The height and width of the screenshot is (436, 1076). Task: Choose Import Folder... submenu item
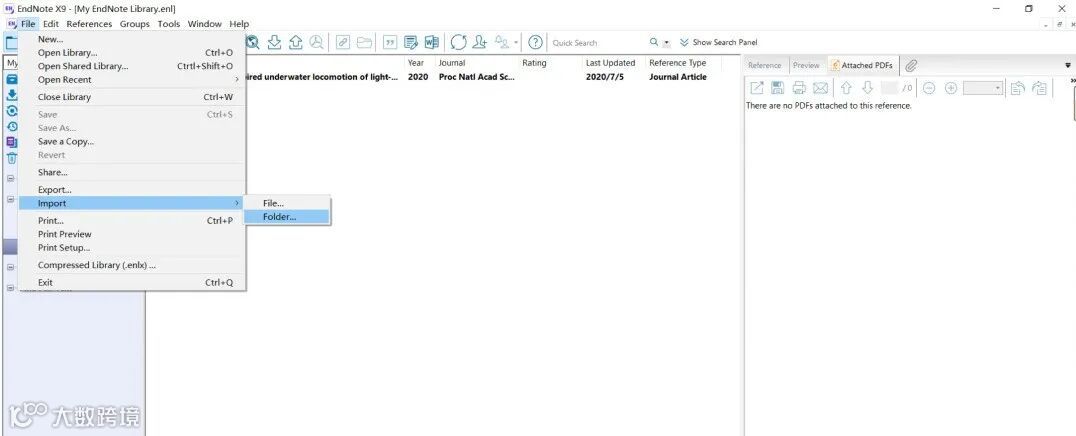[x=287, y=217]
